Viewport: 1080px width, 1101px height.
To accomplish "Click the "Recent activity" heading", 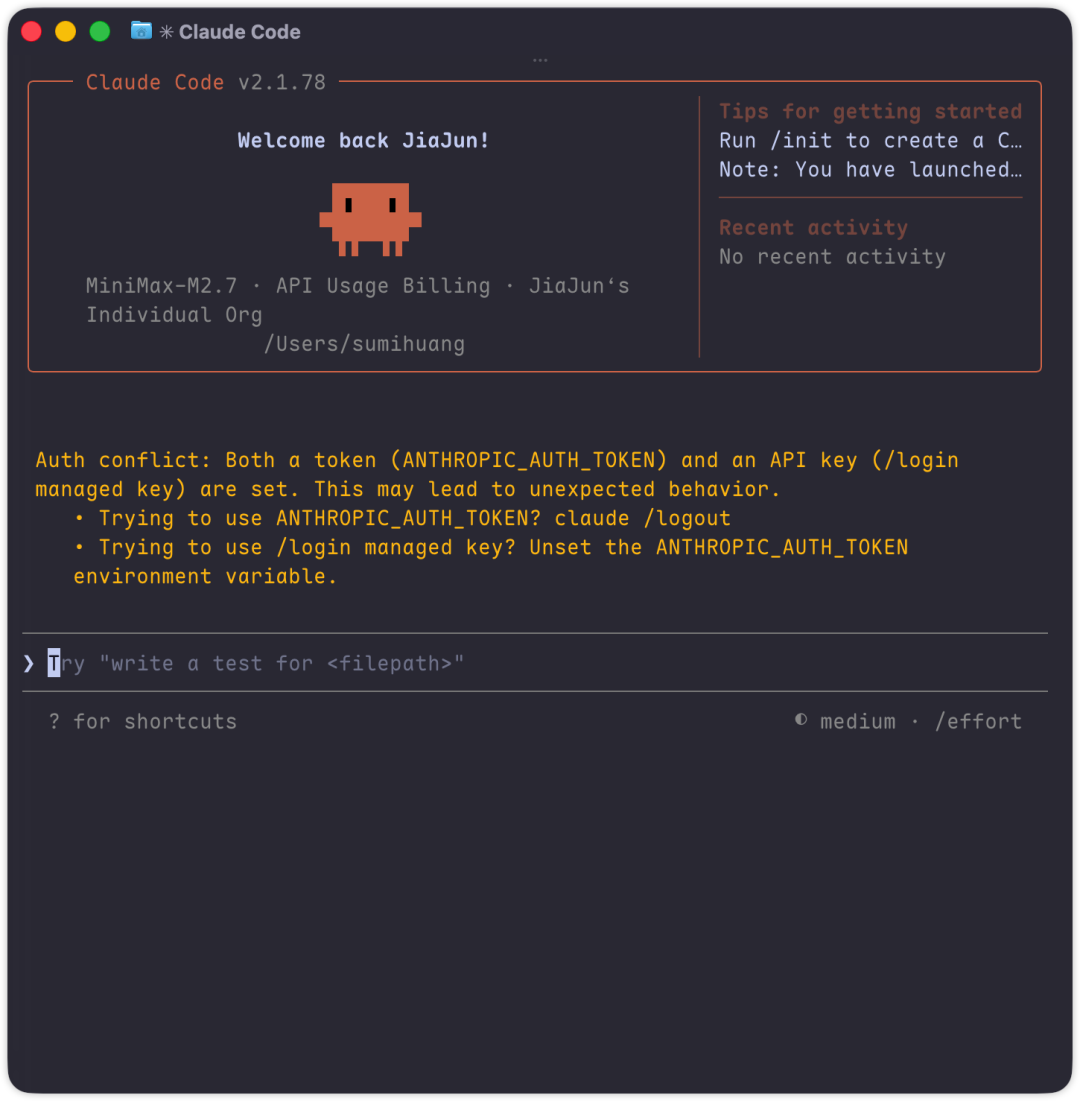I will (x=813, y=227).
